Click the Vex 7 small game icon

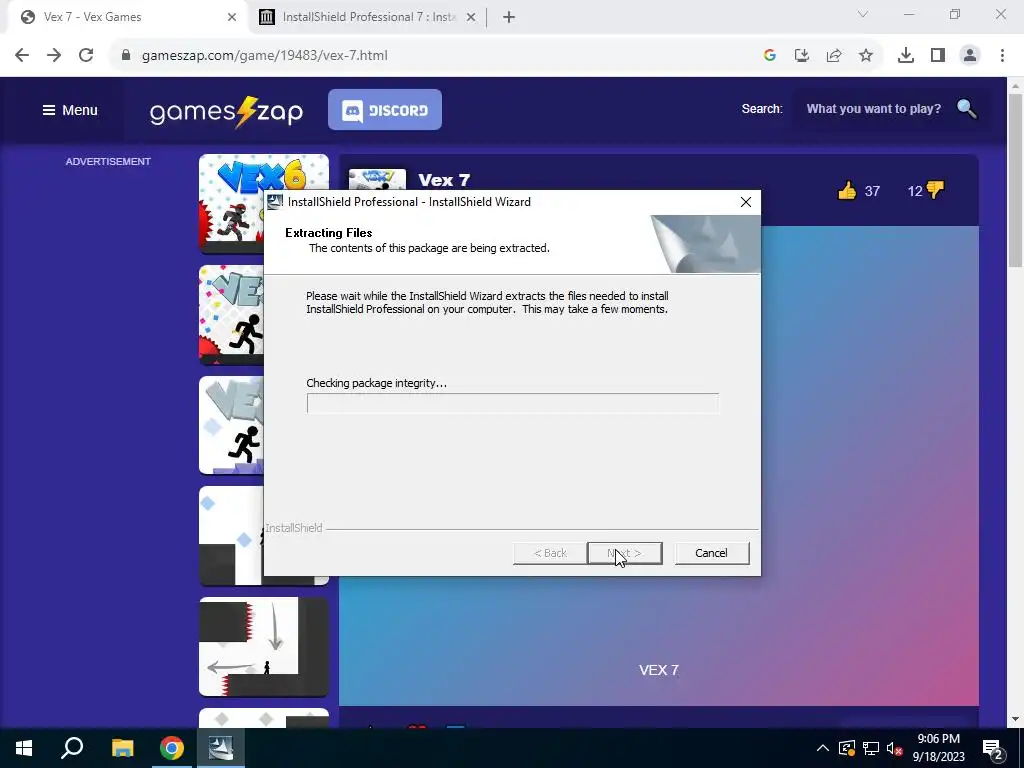pyautogui.click(x=377, y=180)
